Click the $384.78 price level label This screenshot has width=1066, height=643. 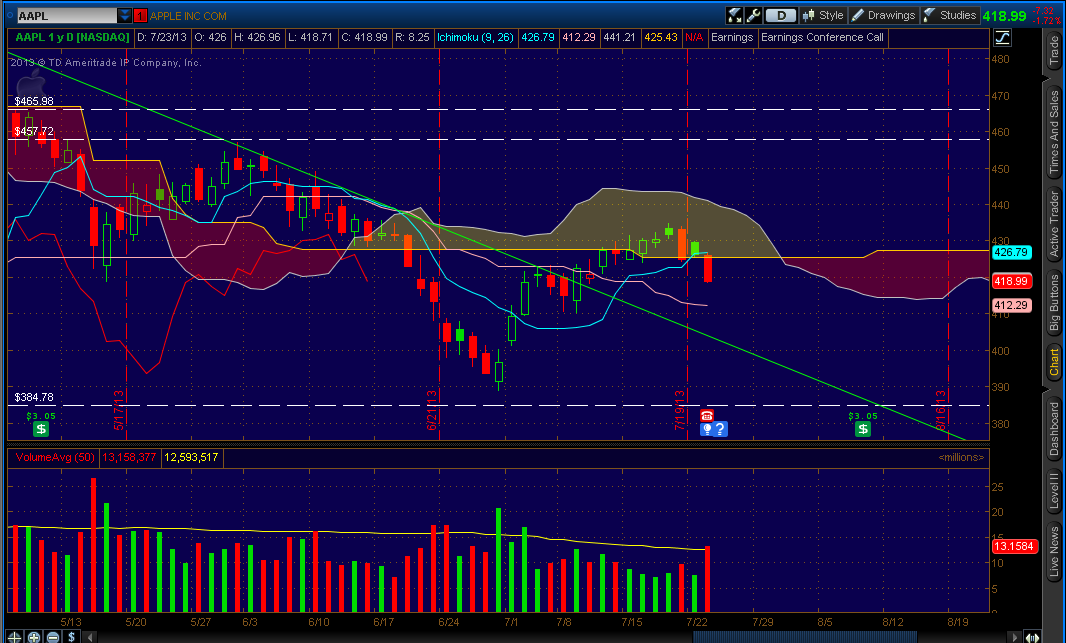[x=34, y=397]
